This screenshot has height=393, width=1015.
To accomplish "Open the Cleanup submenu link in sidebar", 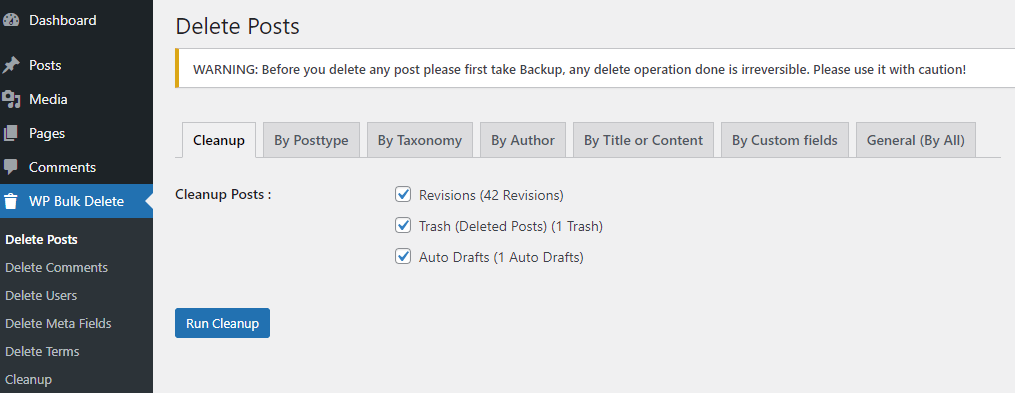I will pos(28,379).
